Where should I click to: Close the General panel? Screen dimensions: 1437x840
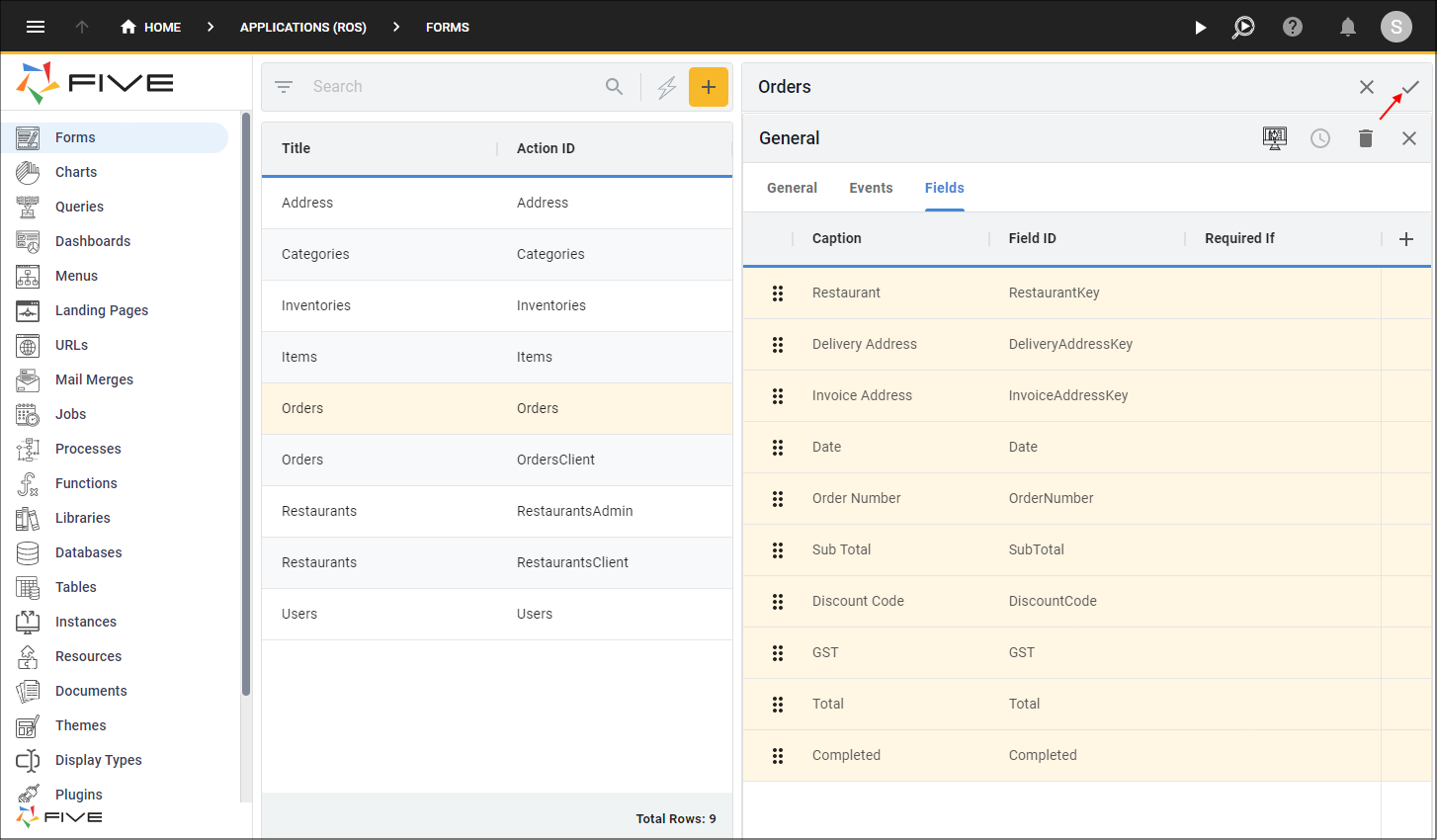1409,138
